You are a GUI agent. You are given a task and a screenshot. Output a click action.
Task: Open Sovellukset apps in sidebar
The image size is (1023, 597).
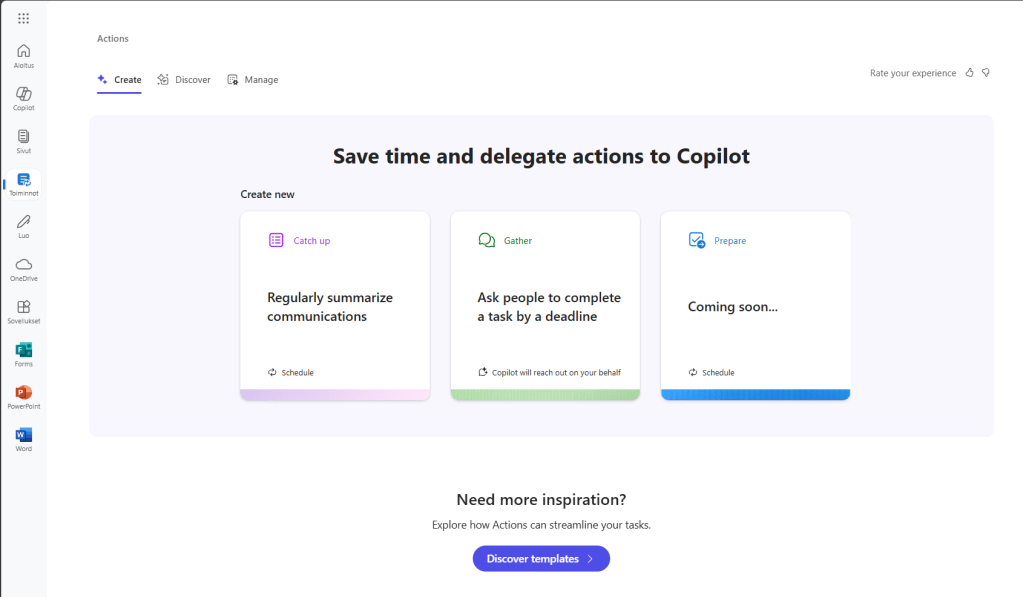[x=24, y=311]
